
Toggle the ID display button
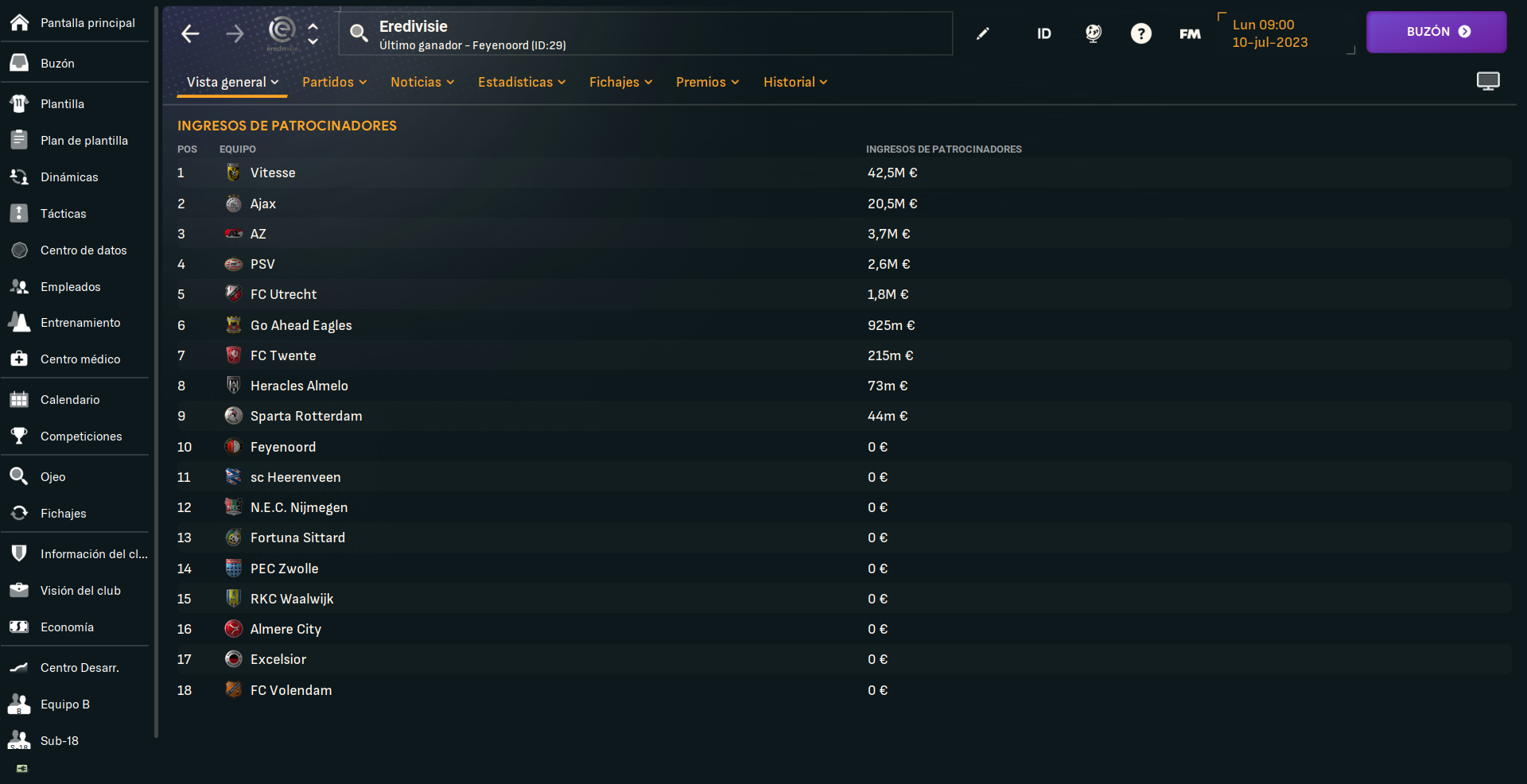point(1044,33)
